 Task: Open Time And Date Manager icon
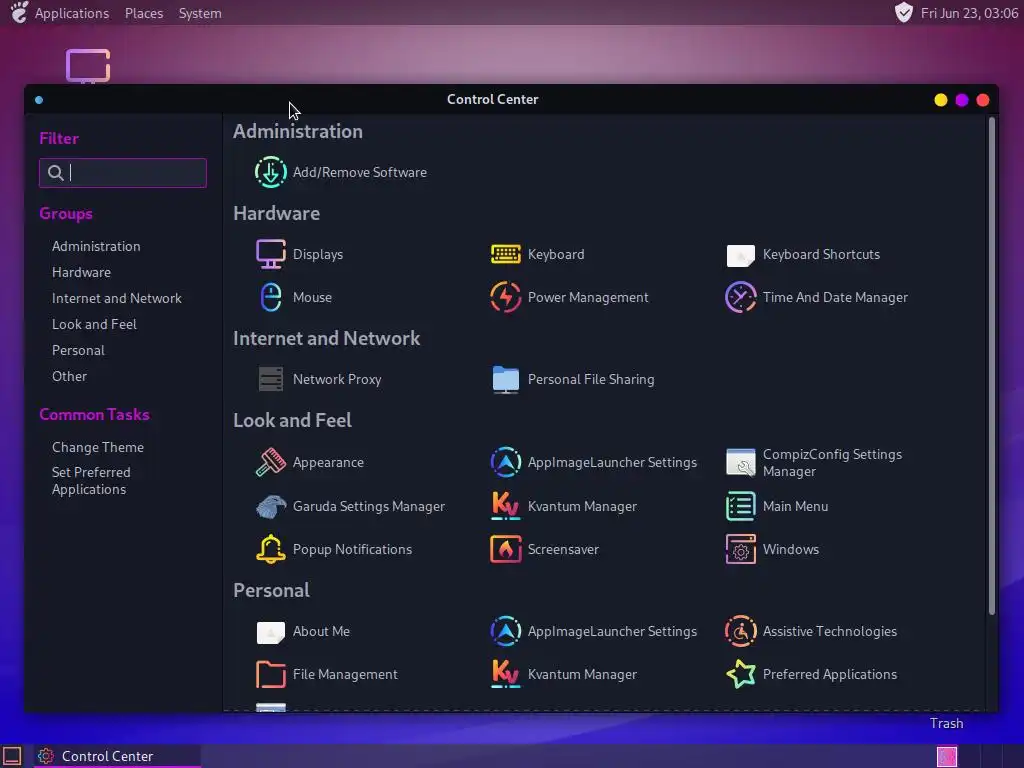point(741,297)
